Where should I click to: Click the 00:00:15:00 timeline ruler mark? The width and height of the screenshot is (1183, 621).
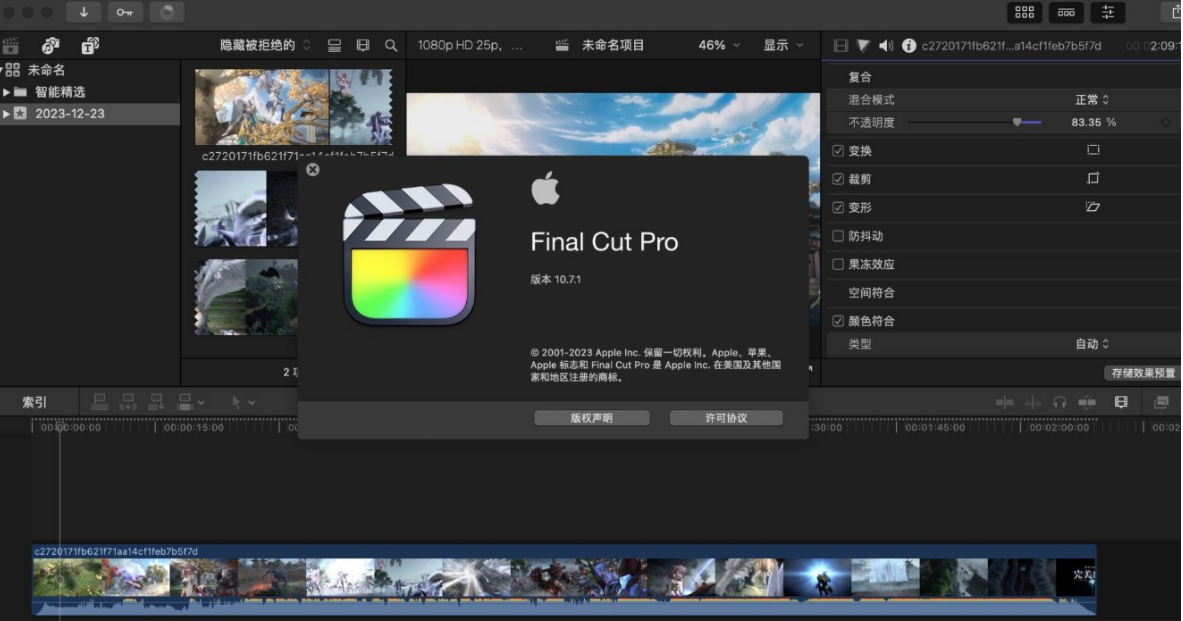click(x=193, y=427)
